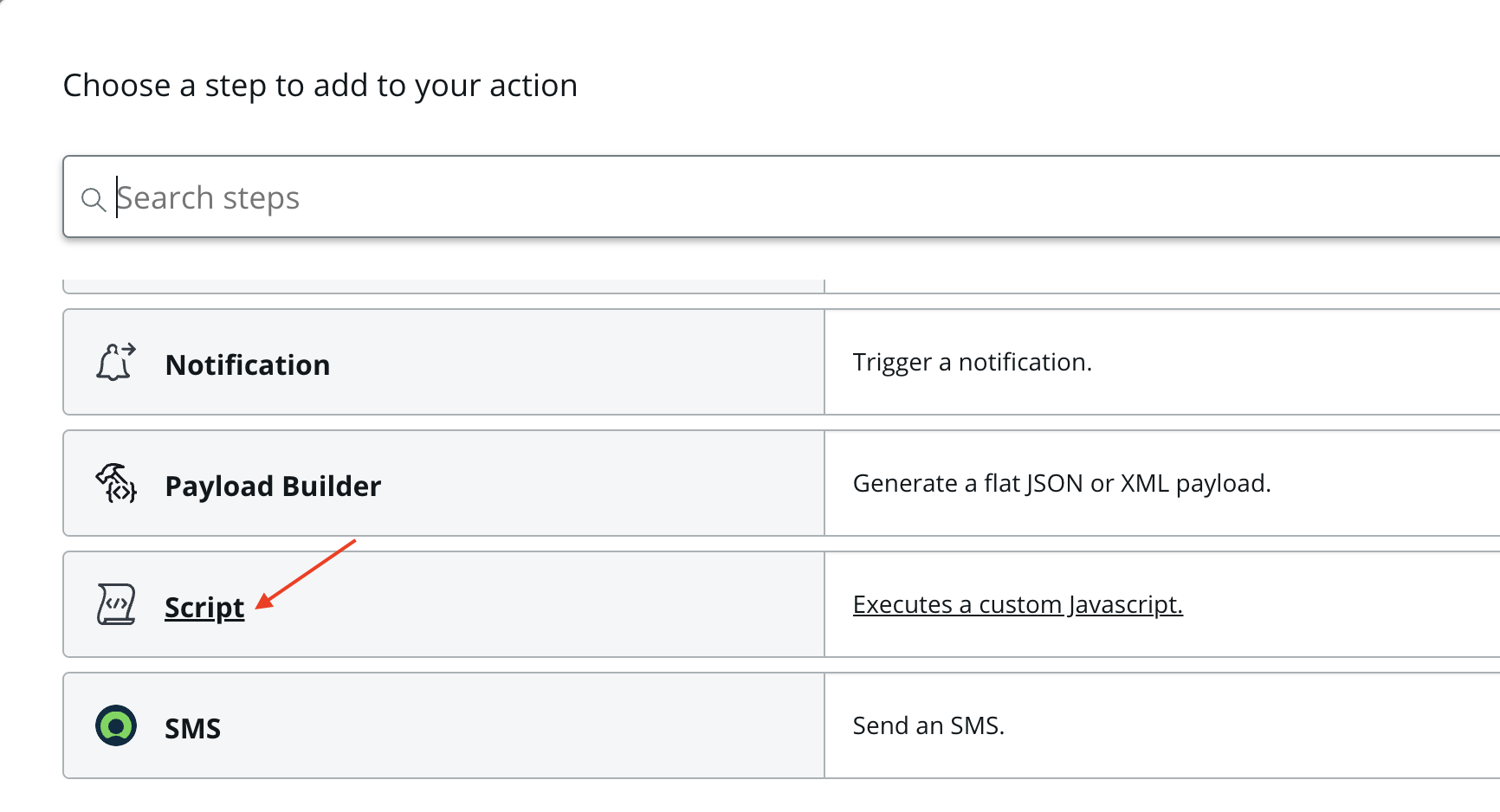The width and height of the screenshot is (1500, 812).
Task: Click the partially hidden description cell above 'Trigger a notification.'
Action: (x=1161, y=286)
